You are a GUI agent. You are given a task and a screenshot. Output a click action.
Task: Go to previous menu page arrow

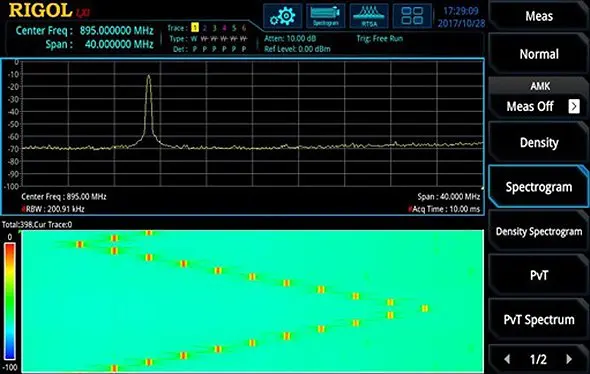pos(507,359)
